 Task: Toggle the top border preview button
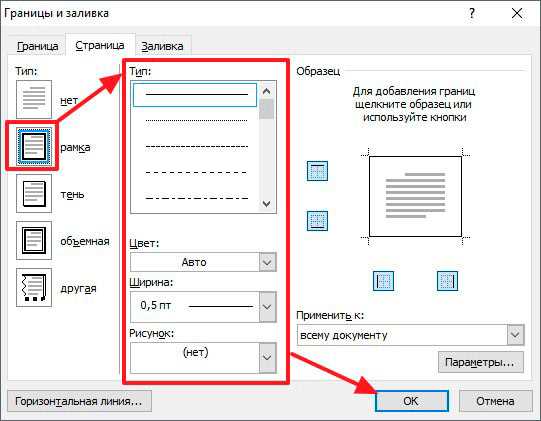pyautogui.click(x=317, y=171)
